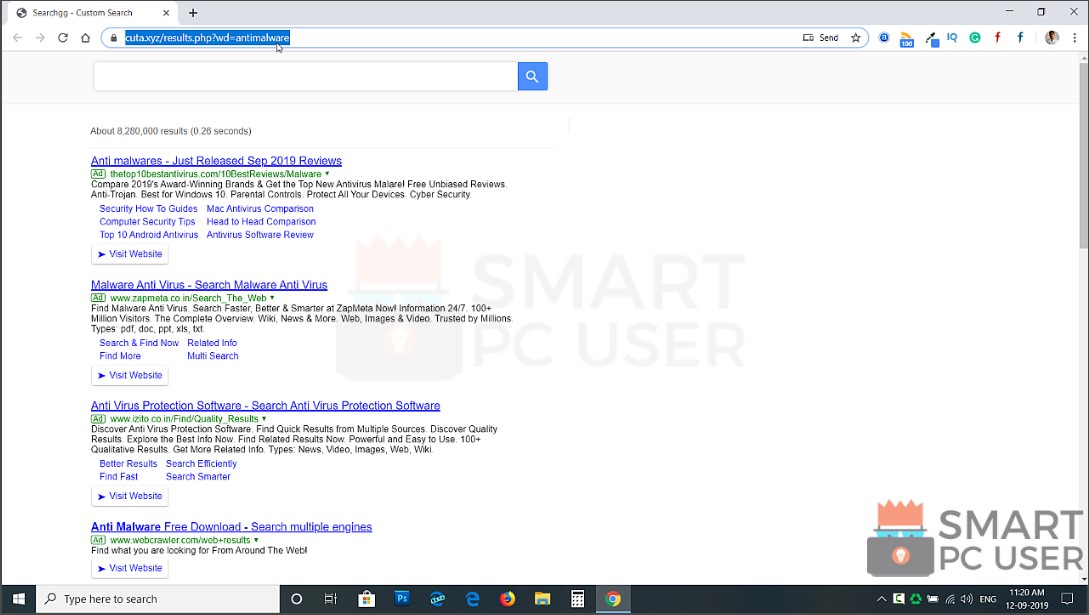
Task: Open the ColorZilla eyedropper extension
Action: (x=931, y=37)
